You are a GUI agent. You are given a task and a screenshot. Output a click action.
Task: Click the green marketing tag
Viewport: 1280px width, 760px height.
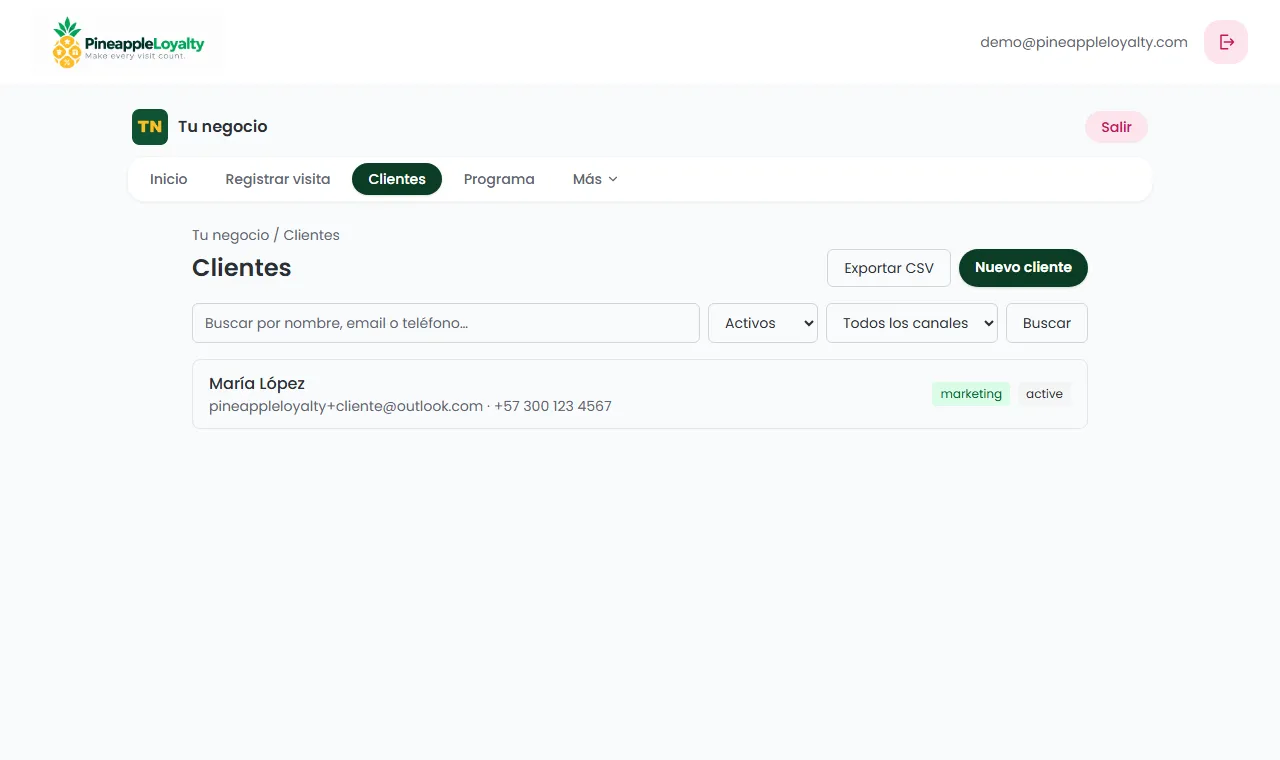[971, 394]
